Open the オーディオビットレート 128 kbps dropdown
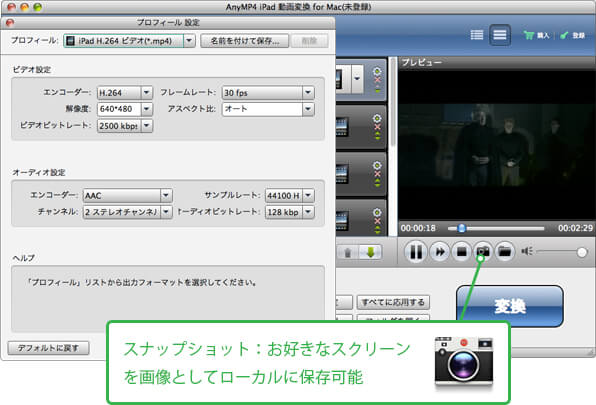This screenshot has width=596, height=405. [x=308, y=212]
